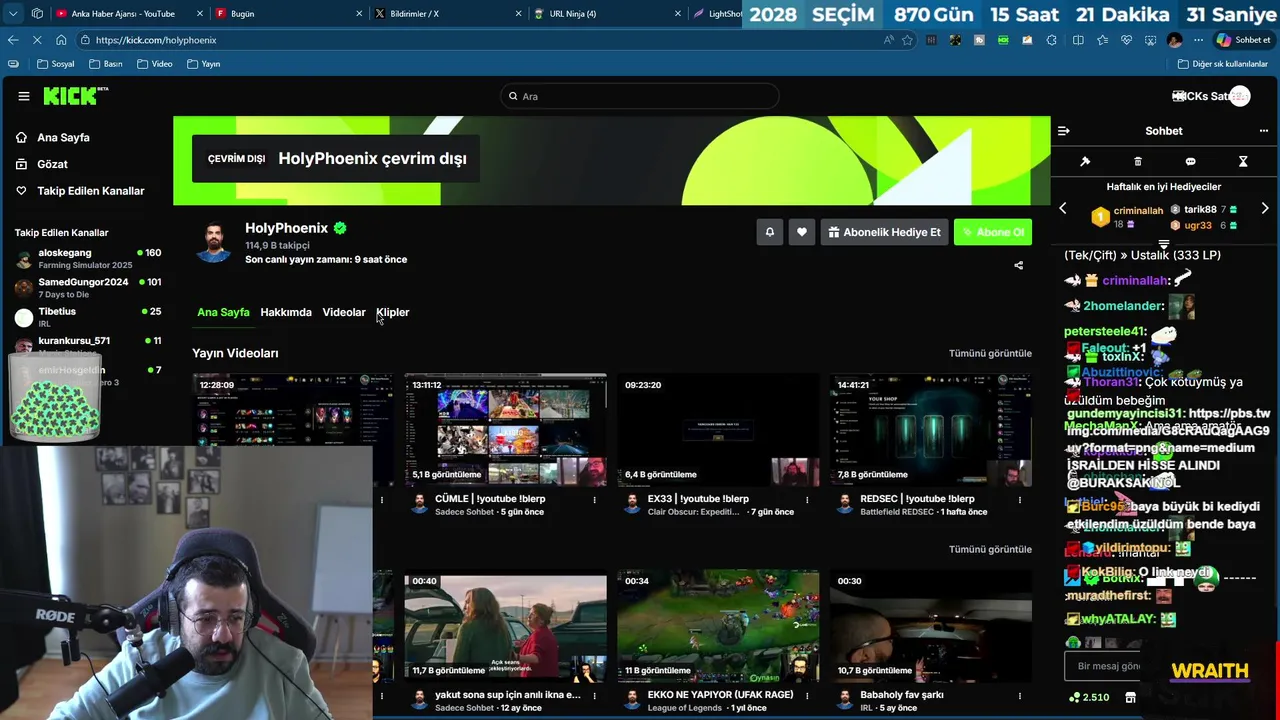Open aloskegang followed channel
1280x720 pixels.
click(88, 259)
